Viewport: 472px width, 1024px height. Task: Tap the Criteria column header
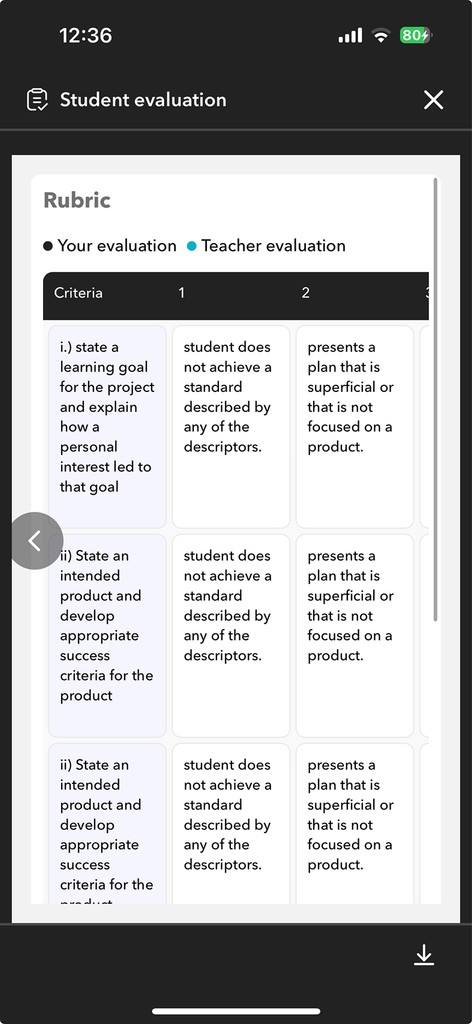pyautogui.click(x=78, y=293)
